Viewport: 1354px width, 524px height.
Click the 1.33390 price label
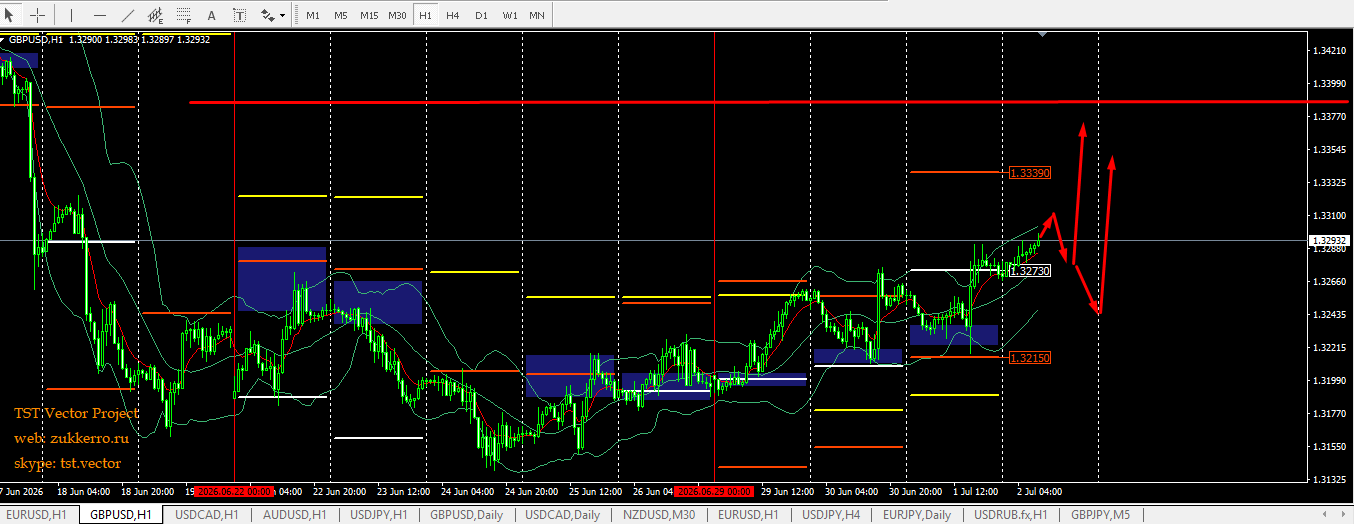pyautogui.click(x=1029, y=173)
